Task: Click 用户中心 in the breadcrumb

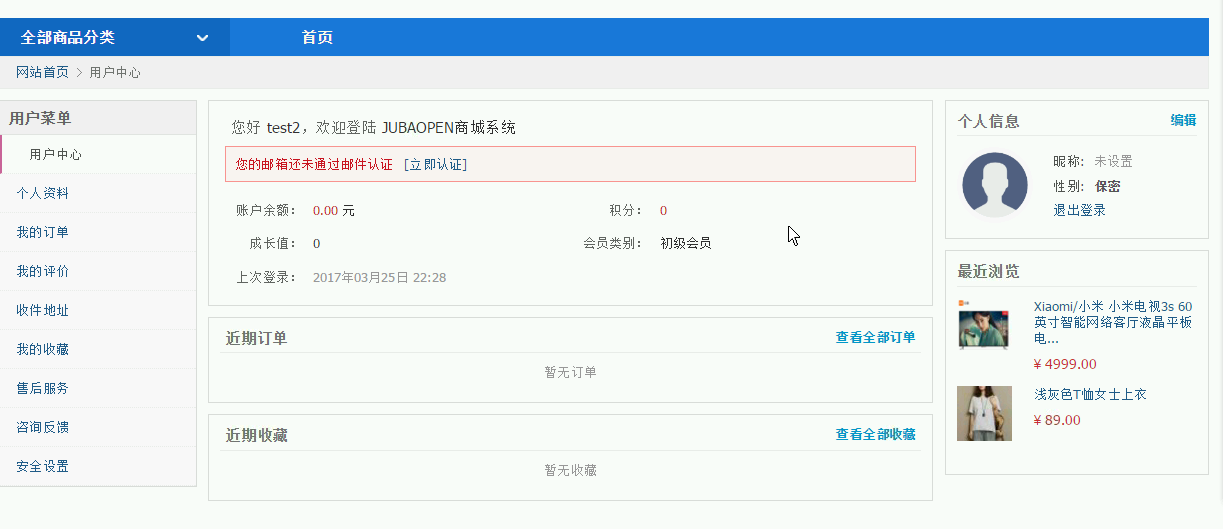Action: 115,72
